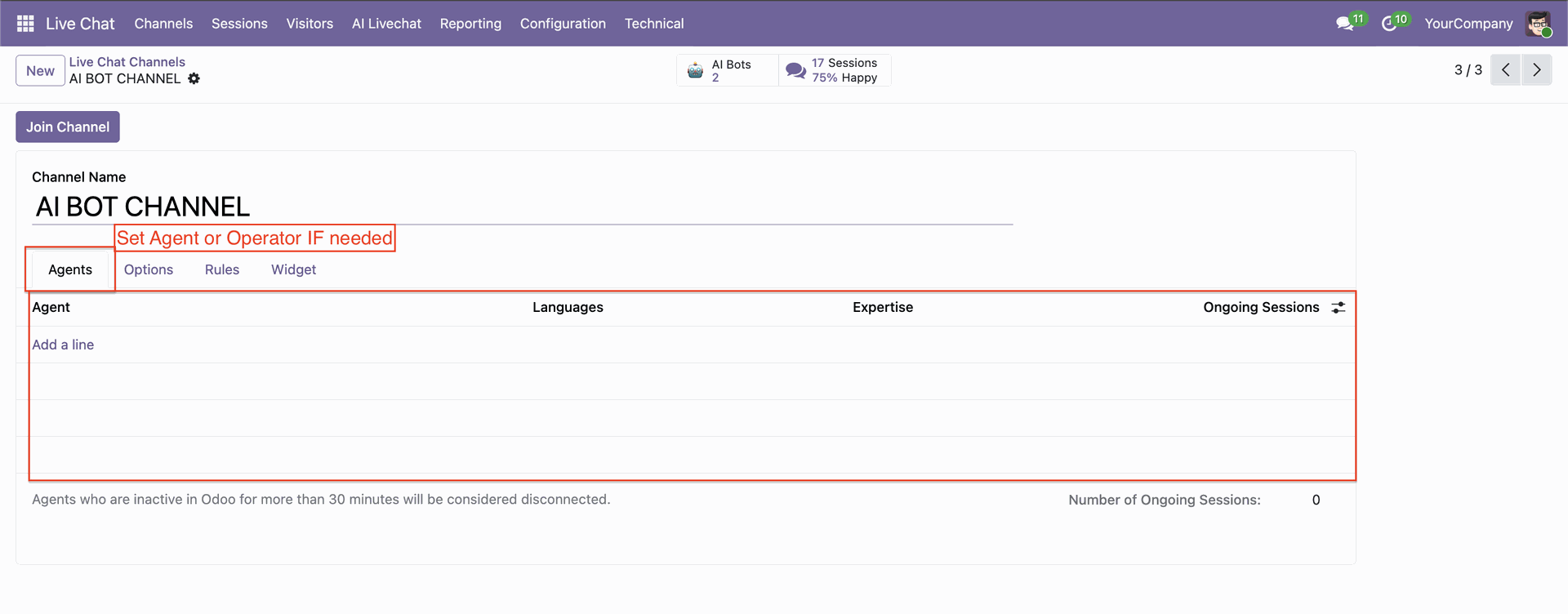
Task: Switch to the Widget tab
Action: [293, 269]
